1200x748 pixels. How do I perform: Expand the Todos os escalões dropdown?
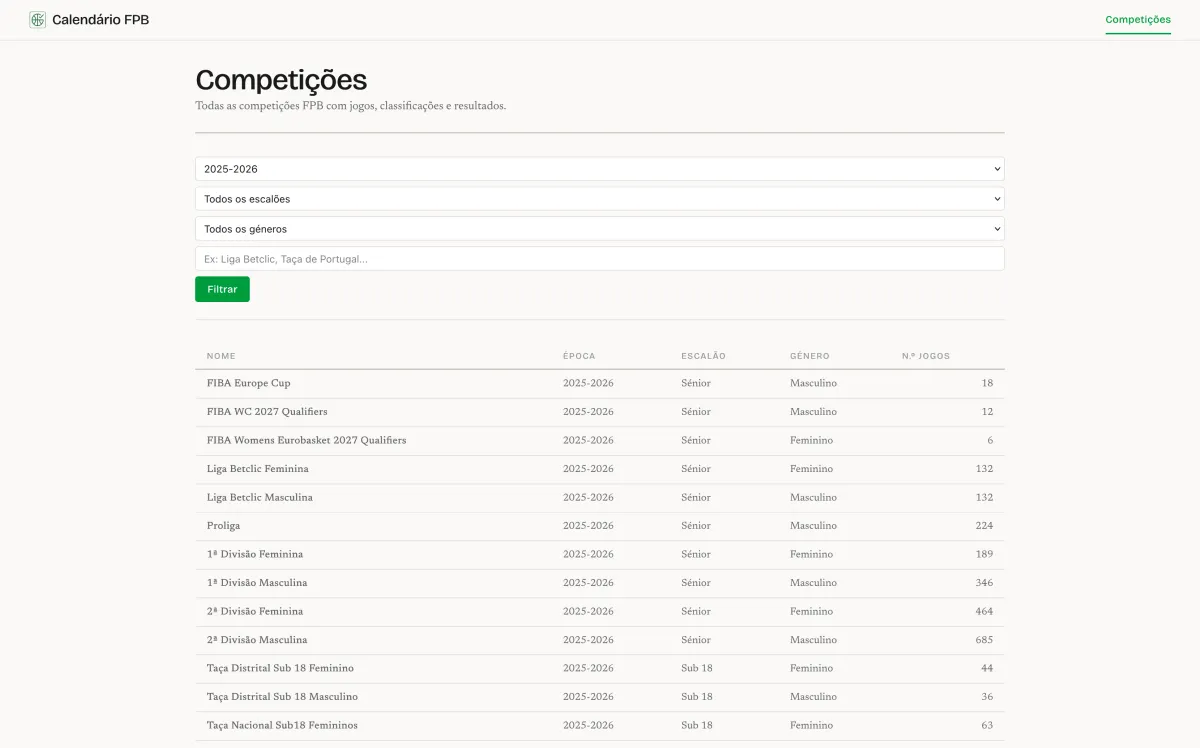coord(599,199)
